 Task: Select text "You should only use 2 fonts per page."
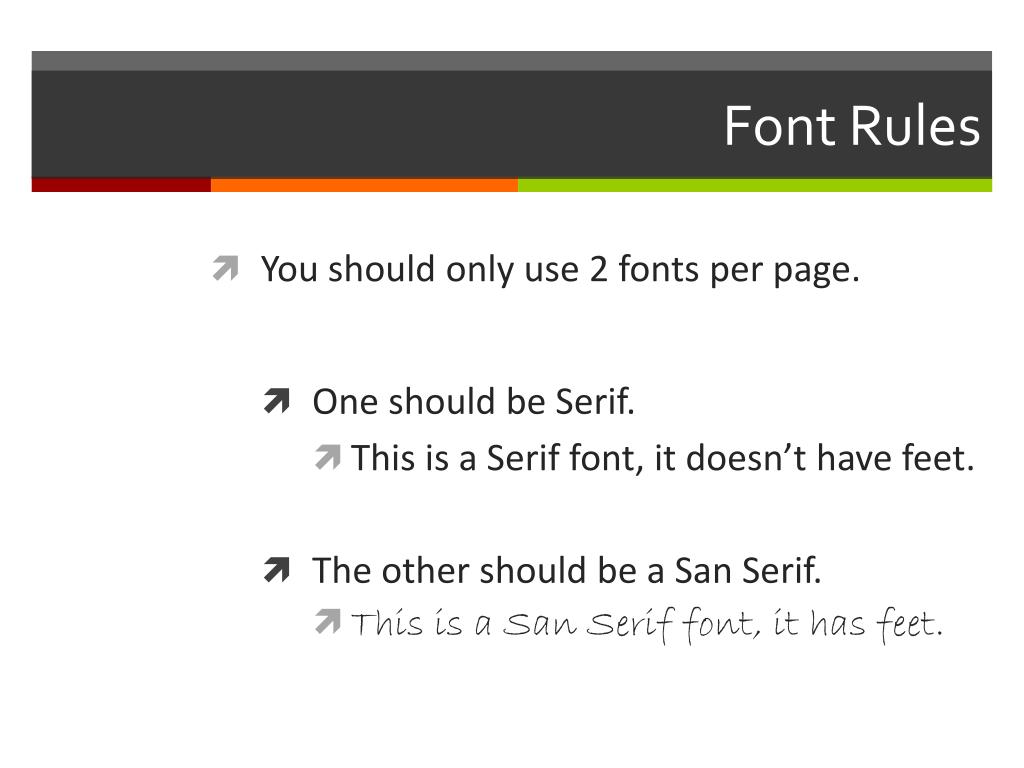[x=560, y=269]
